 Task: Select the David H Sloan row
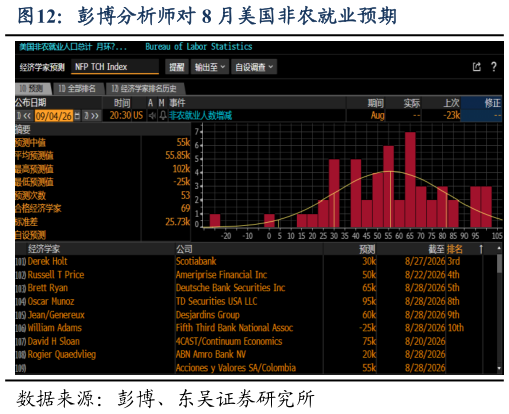(x=256, y=341)
